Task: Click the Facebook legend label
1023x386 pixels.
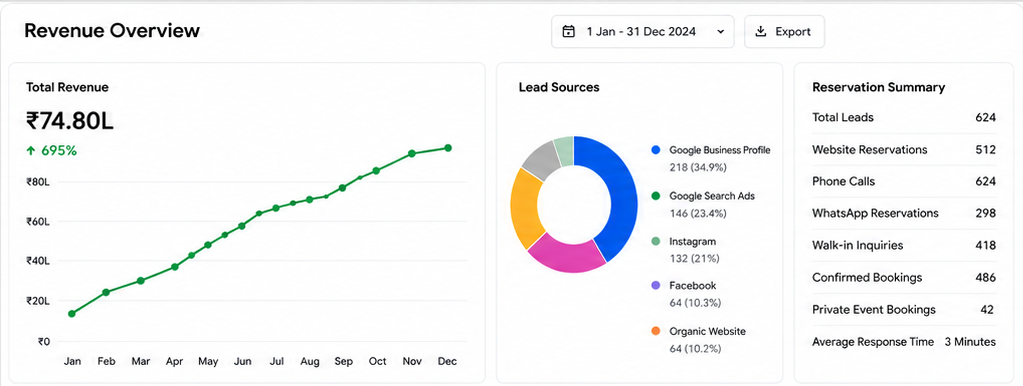Action: 693,286
